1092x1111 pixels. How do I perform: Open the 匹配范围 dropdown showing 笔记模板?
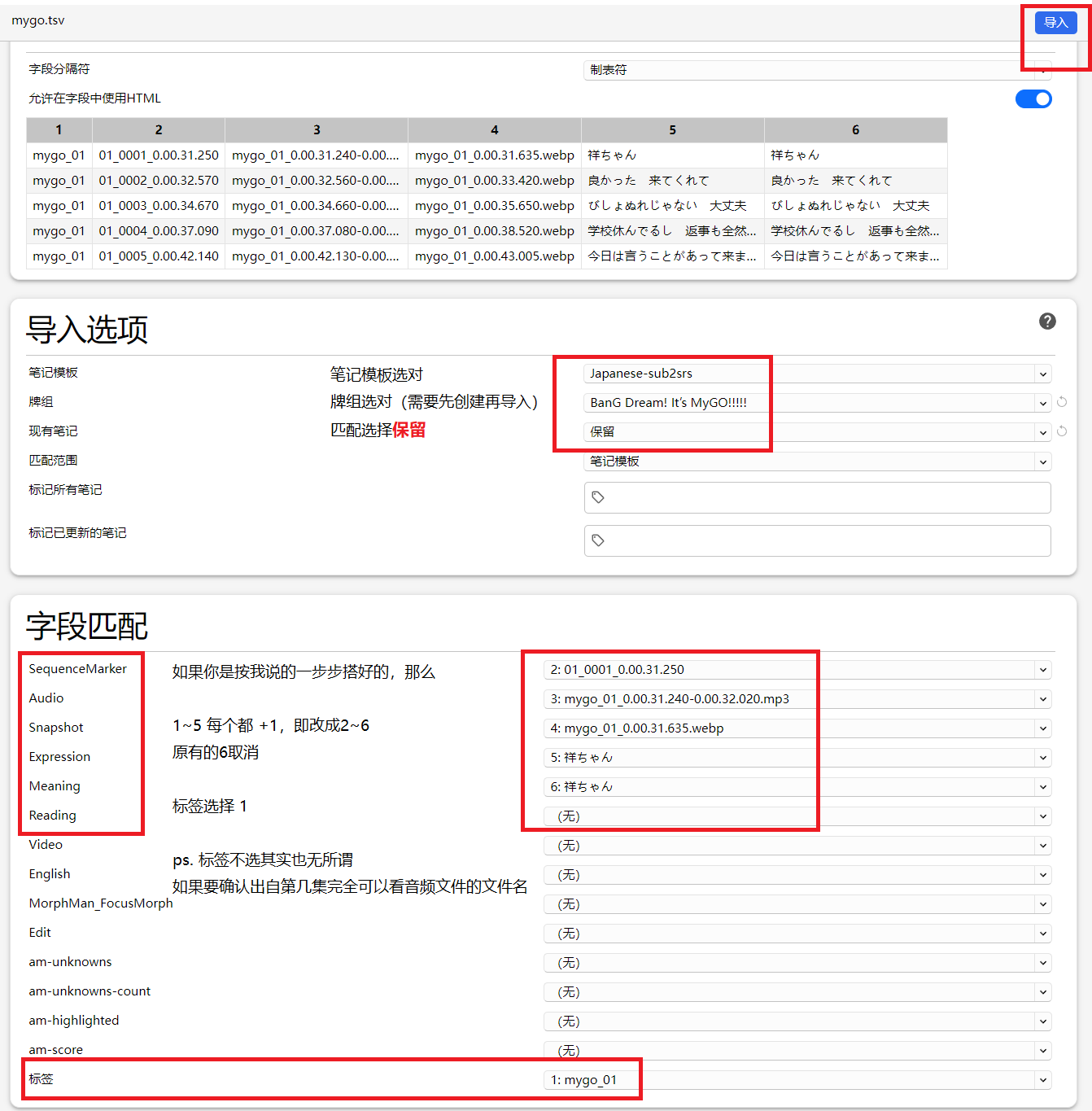click(x=816, y=461)
